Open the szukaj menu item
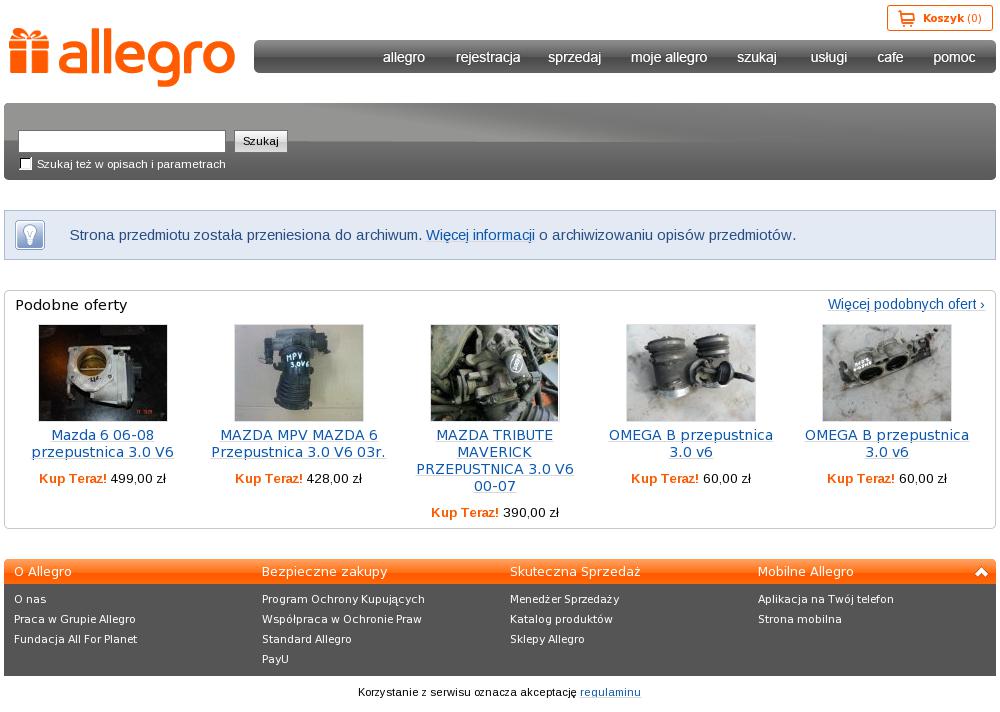The width and height of the screenshot is (1000, 712). pos(756,57)
